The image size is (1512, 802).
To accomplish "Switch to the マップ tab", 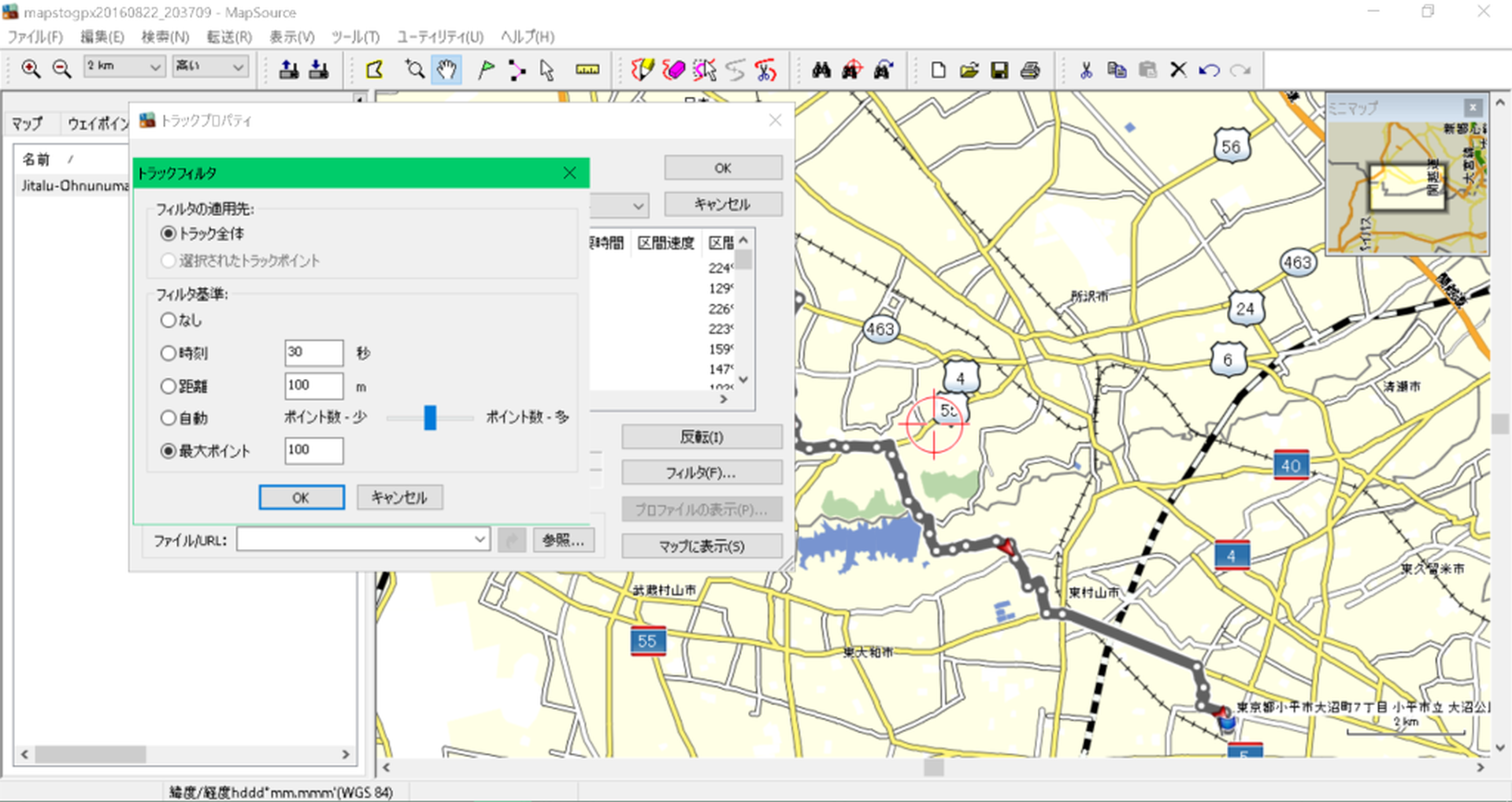I will [28, 123].
